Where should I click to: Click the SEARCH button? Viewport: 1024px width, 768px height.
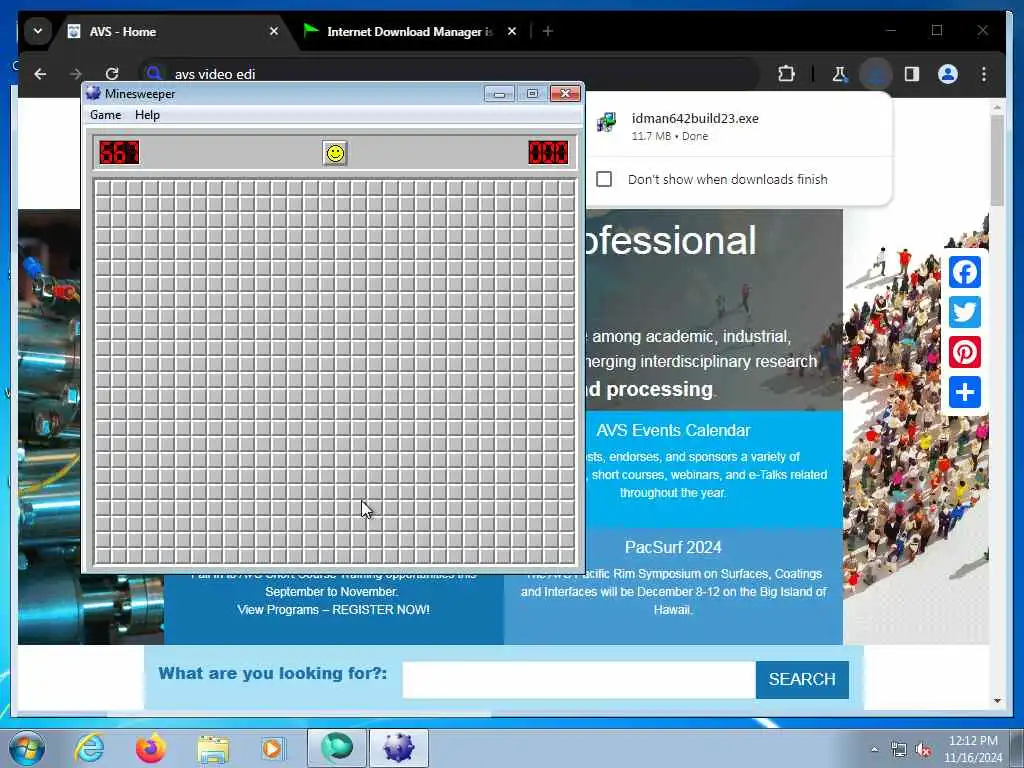[x=802, y=679]
